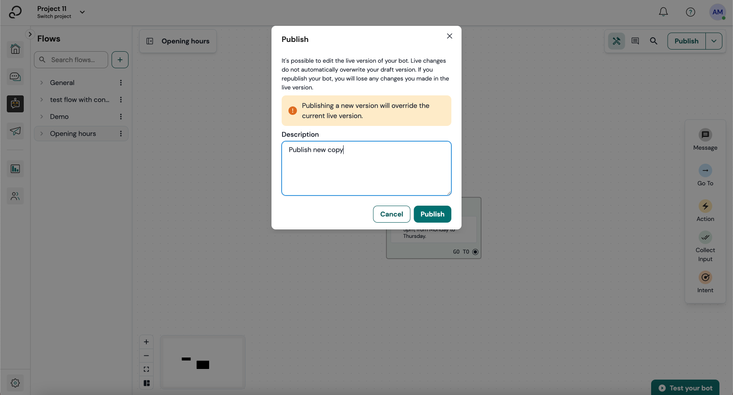Open the comments icon in top toolbar
The image size is (733, 395).
635,41
